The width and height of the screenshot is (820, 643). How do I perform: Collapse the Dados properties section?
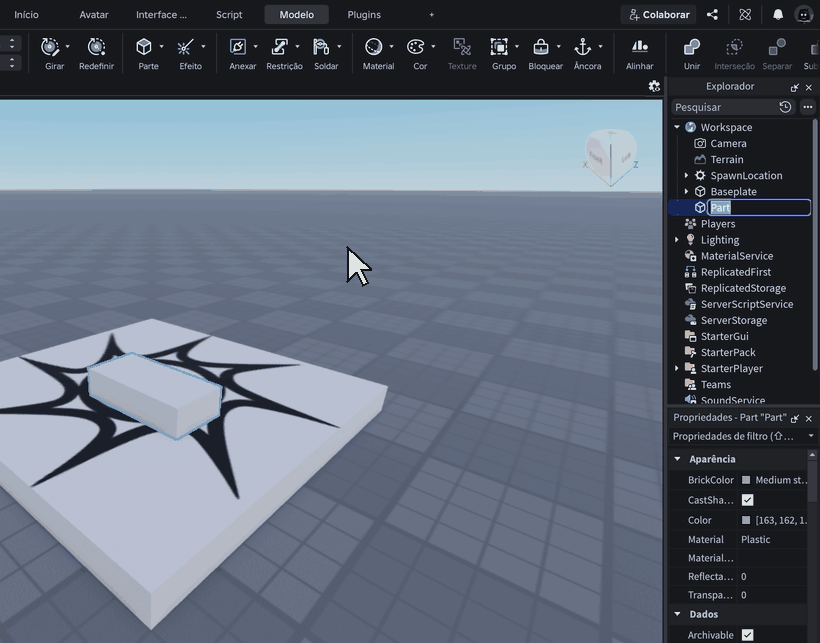click(x=678, y=614)
